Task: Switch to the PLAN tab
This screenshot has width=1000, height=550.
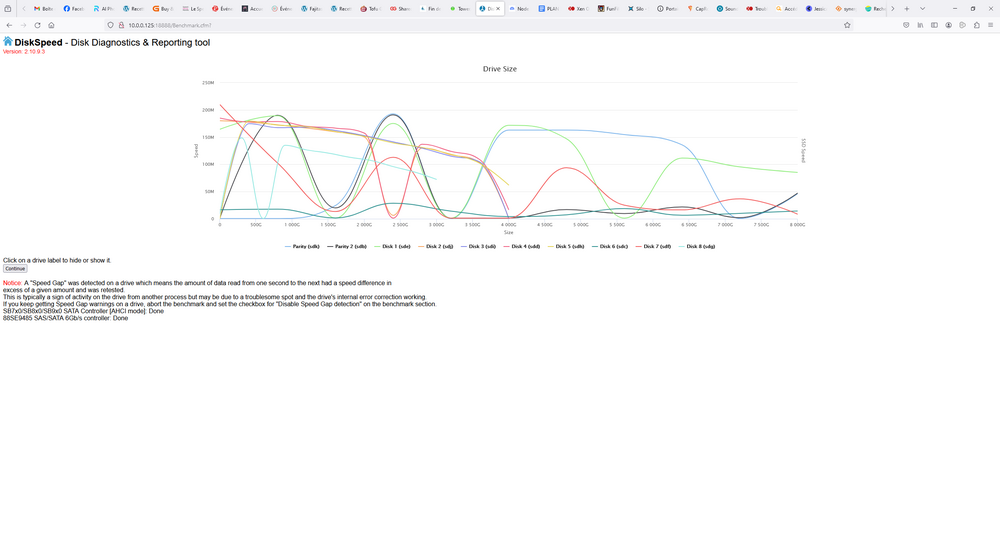Action: click(548, 9)
